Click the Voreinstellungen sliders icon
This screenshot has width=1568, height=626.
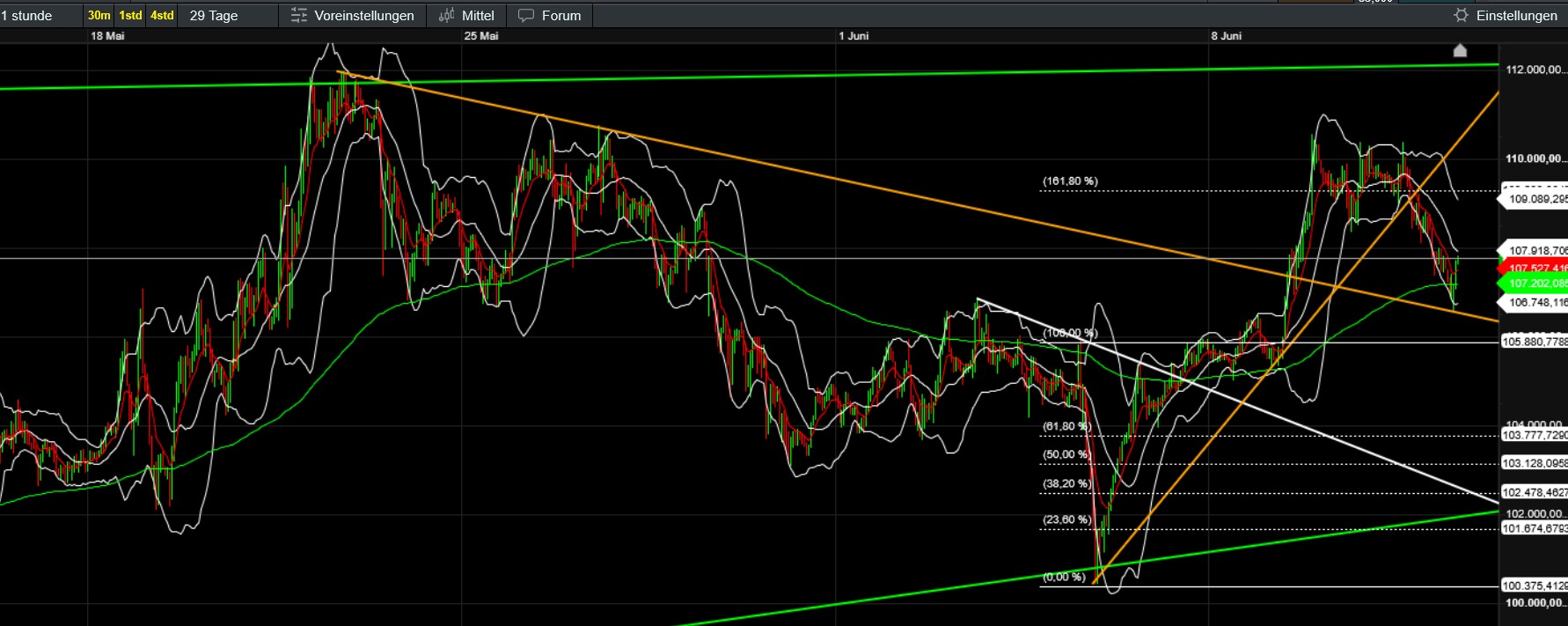pos(299,16)
